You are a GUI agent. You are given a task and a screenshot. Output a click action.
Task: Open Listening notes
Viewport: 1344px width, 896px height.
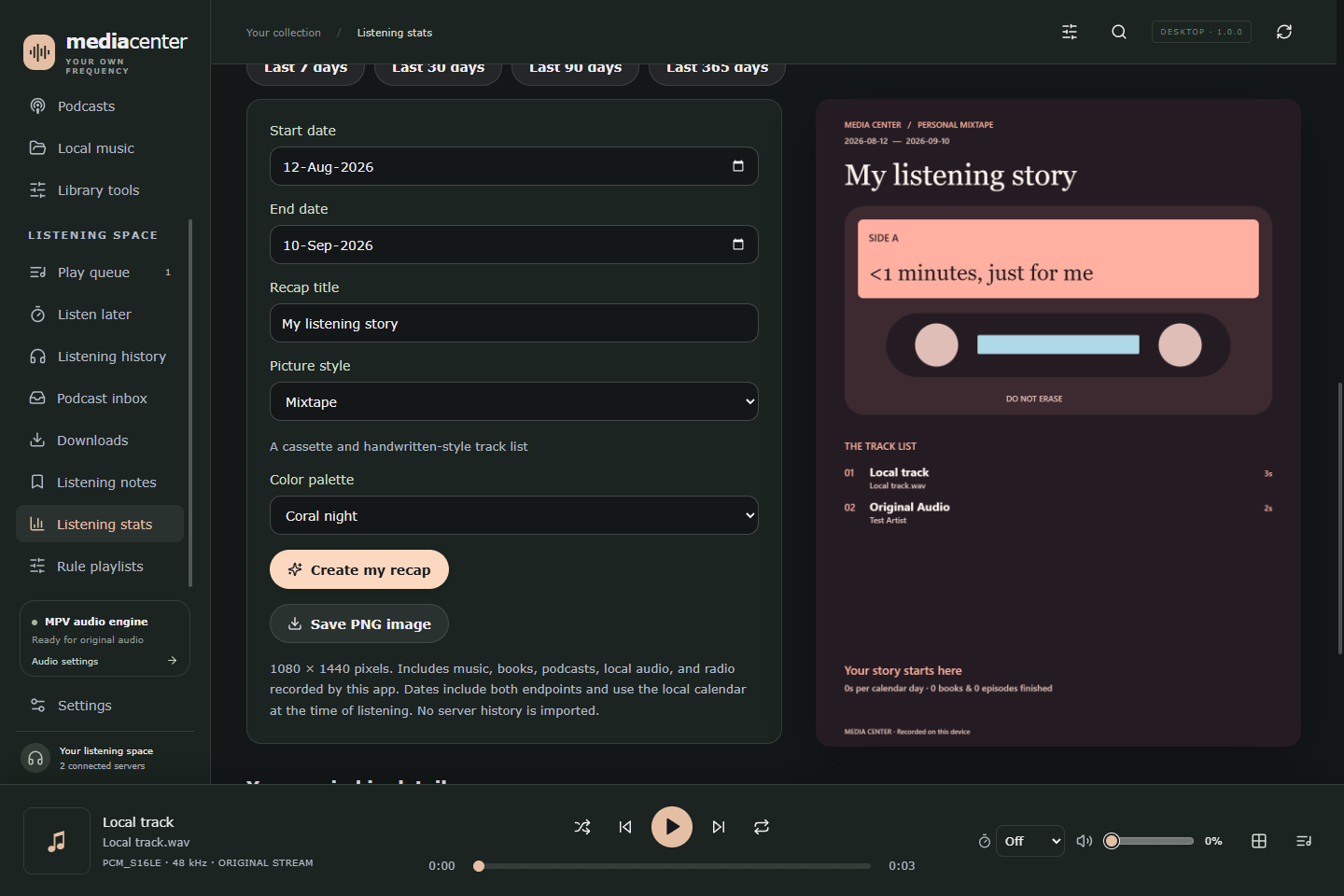(x=100, y=483)
